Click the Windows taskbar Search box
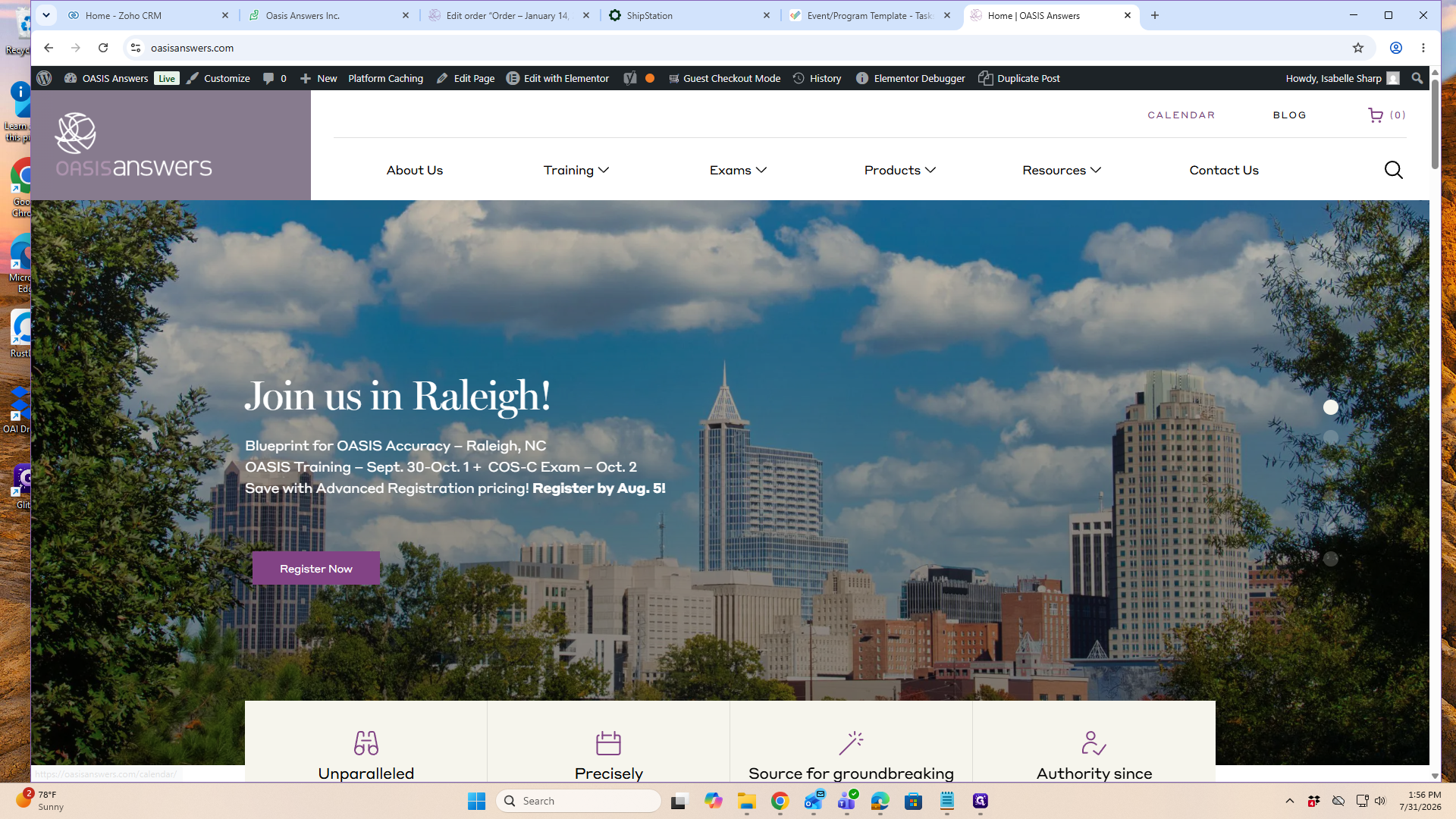The image size is (1456, 819). click(579, 801)
